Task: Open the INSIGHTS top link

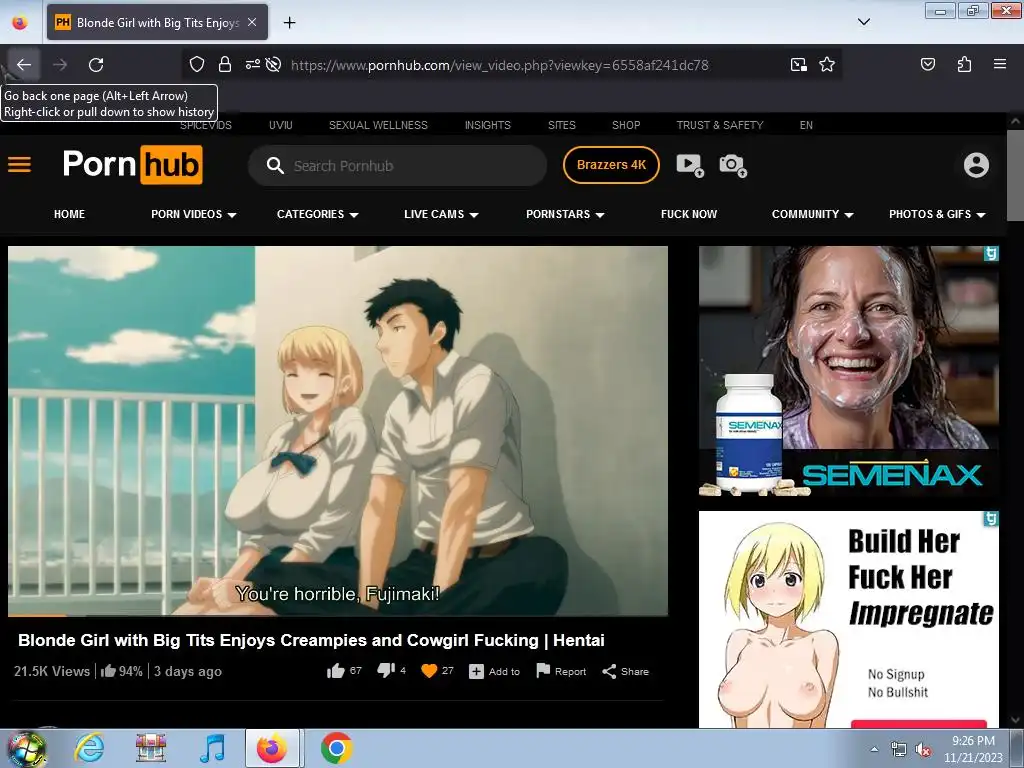Action: click(x=488, y=125)
